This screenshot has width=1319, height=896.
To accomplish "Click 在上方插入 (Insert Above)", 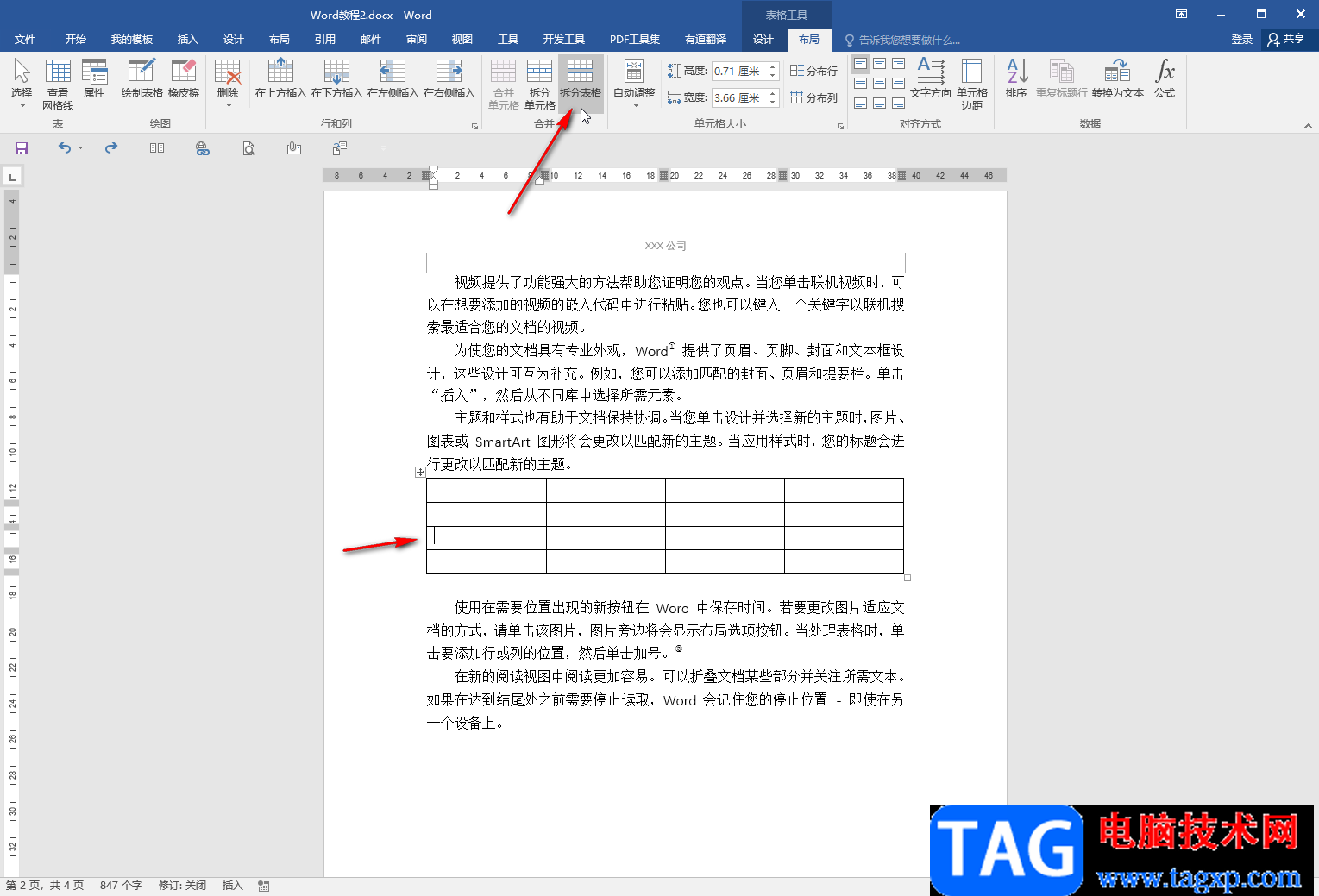I will [x=280, y=78].
